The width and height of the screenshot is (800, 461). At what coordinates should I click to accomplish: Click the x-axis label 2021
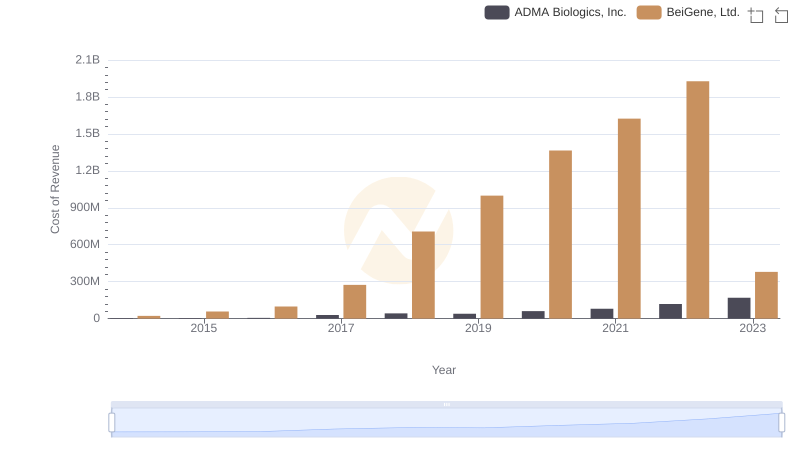pos(615,328)
